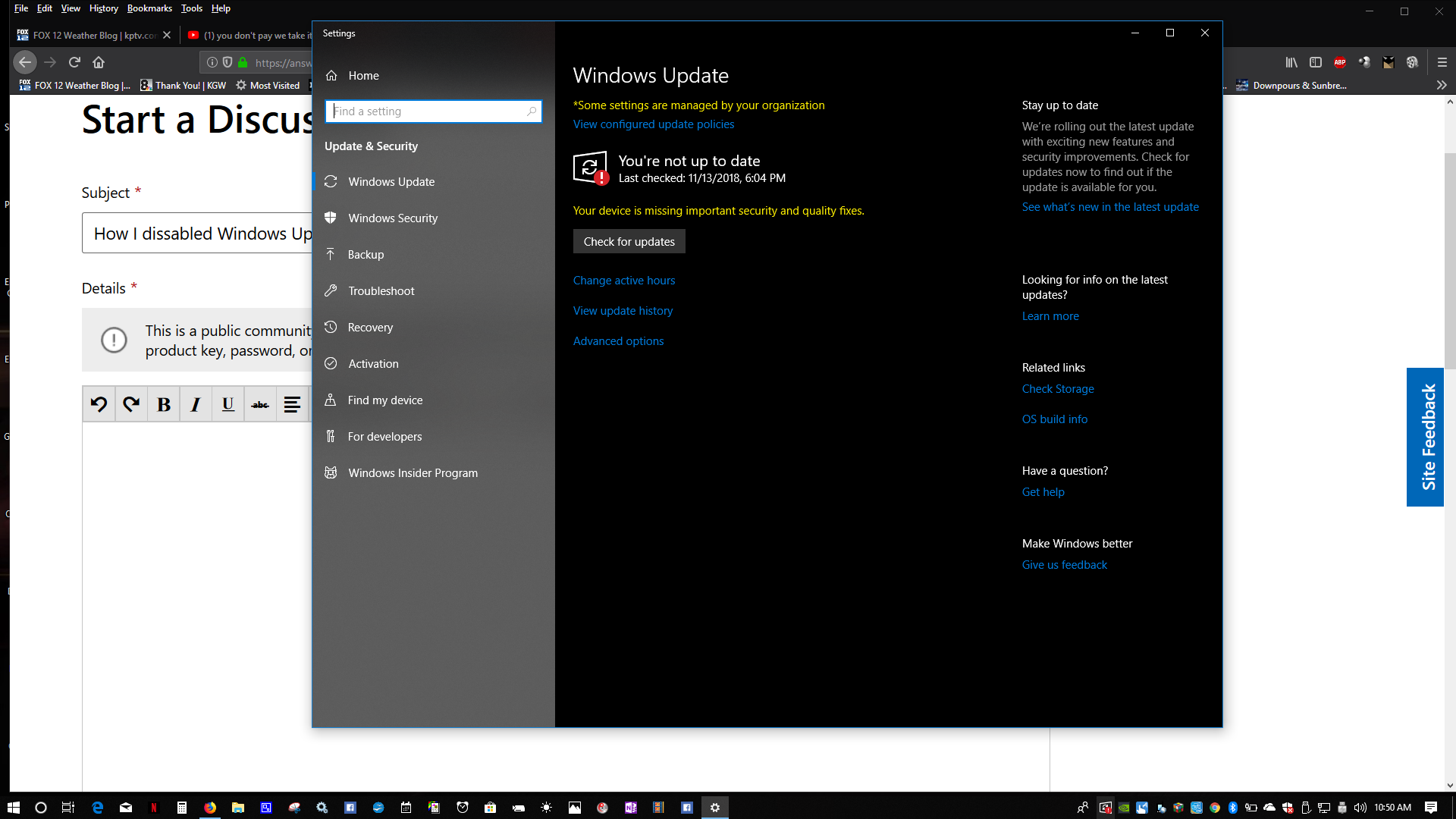1456x819 pixels.
Task: Toggle underline in discussion editor
Action: pyautogui.click(x=228, y=404)
